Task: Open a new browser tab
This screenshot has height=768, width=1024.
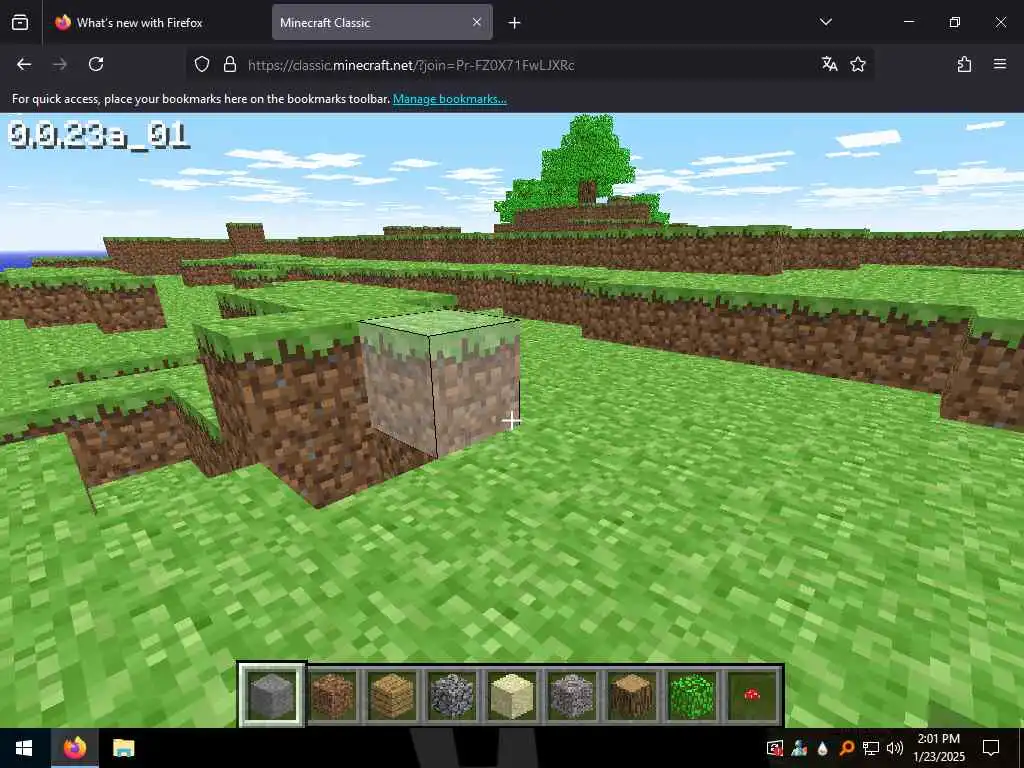Action: [x=515, y=23]
